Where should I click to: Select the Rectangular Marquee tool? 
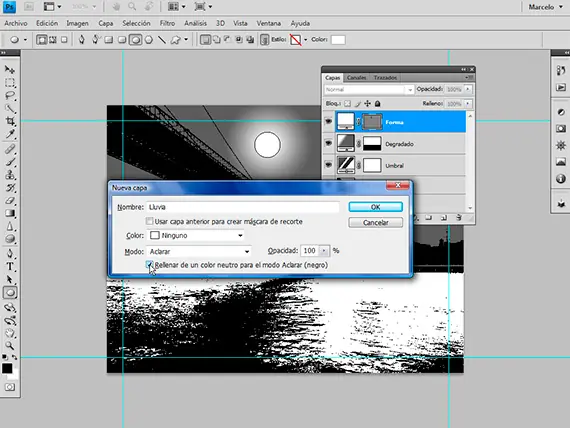tap(10, 83)
